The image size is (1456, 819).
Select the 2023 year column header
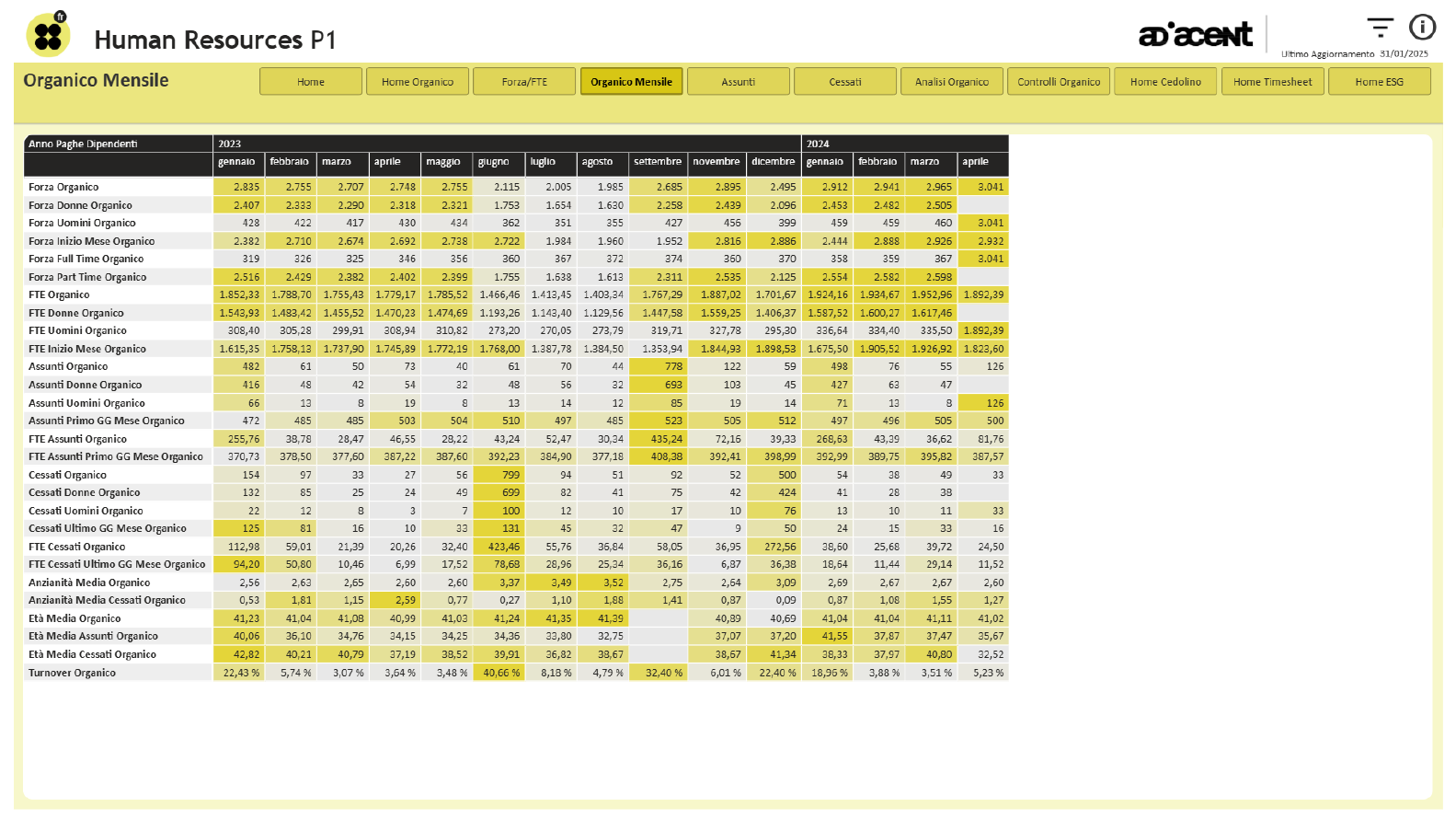pos(230,144)
